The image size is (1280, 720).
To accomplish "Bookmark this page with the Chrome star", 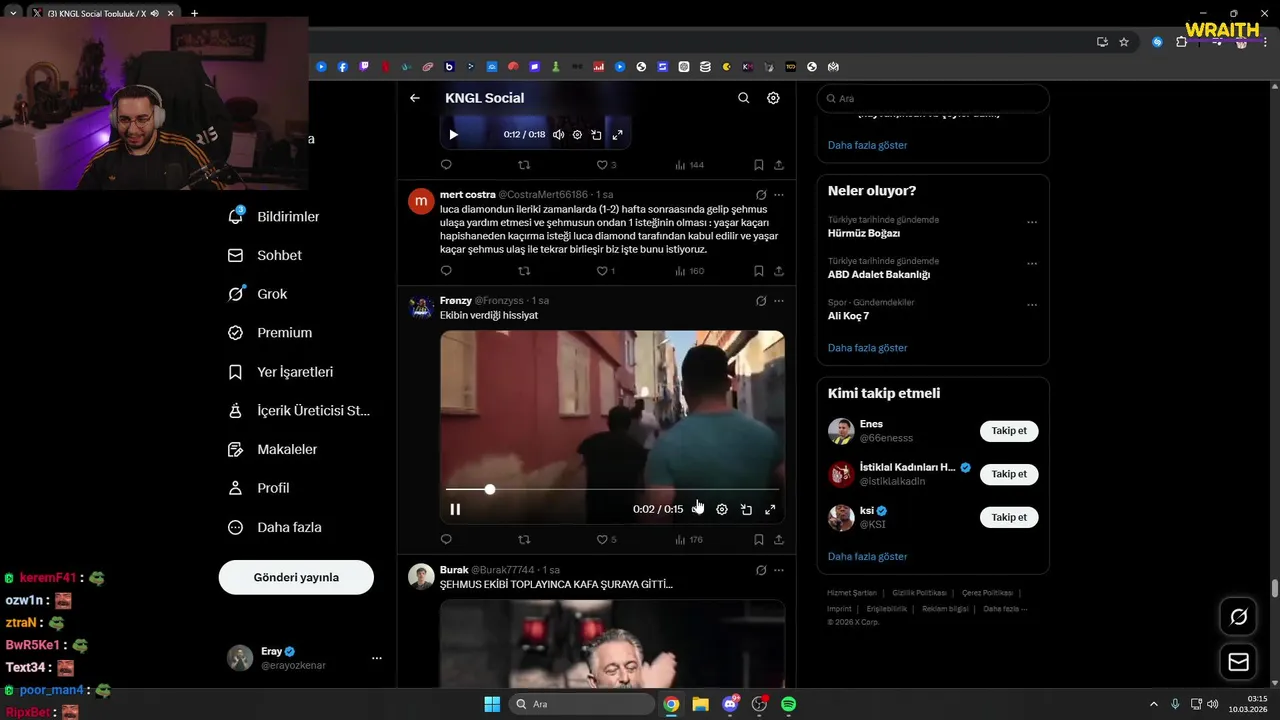I will coord(1124,42).
